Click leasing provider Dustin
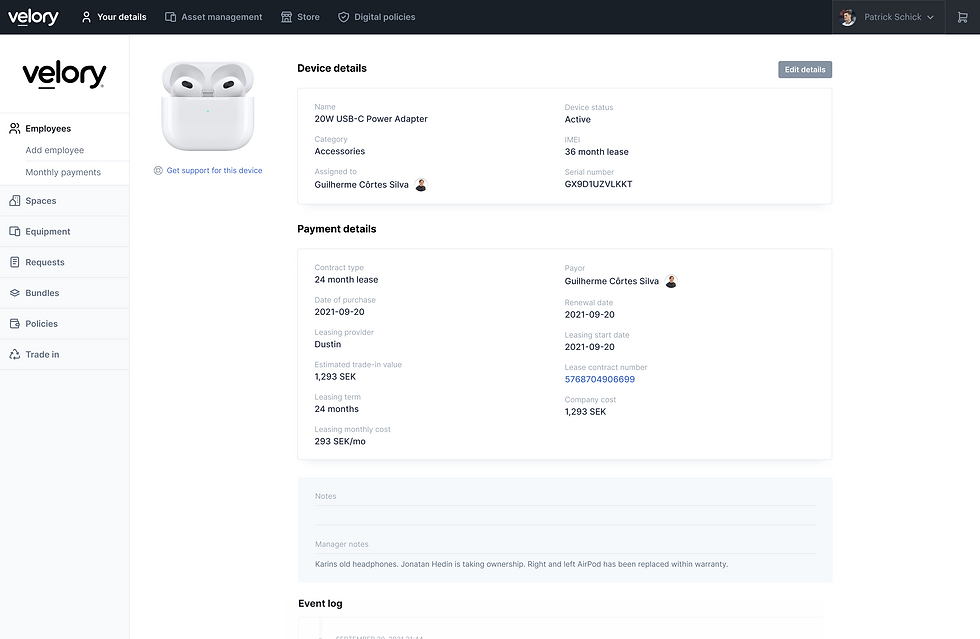 (328, 345)
